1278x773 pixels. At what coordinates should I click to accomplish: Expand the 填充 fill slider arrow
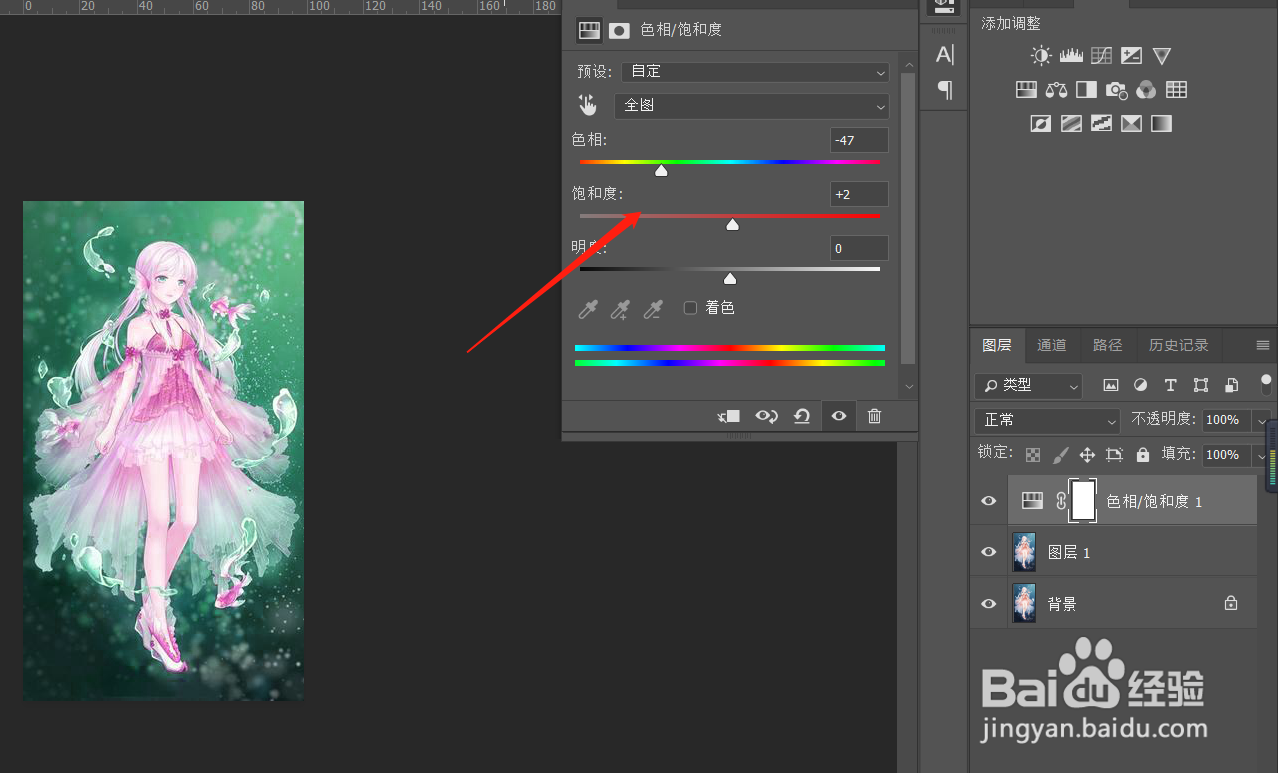[x=1261, y=455]
